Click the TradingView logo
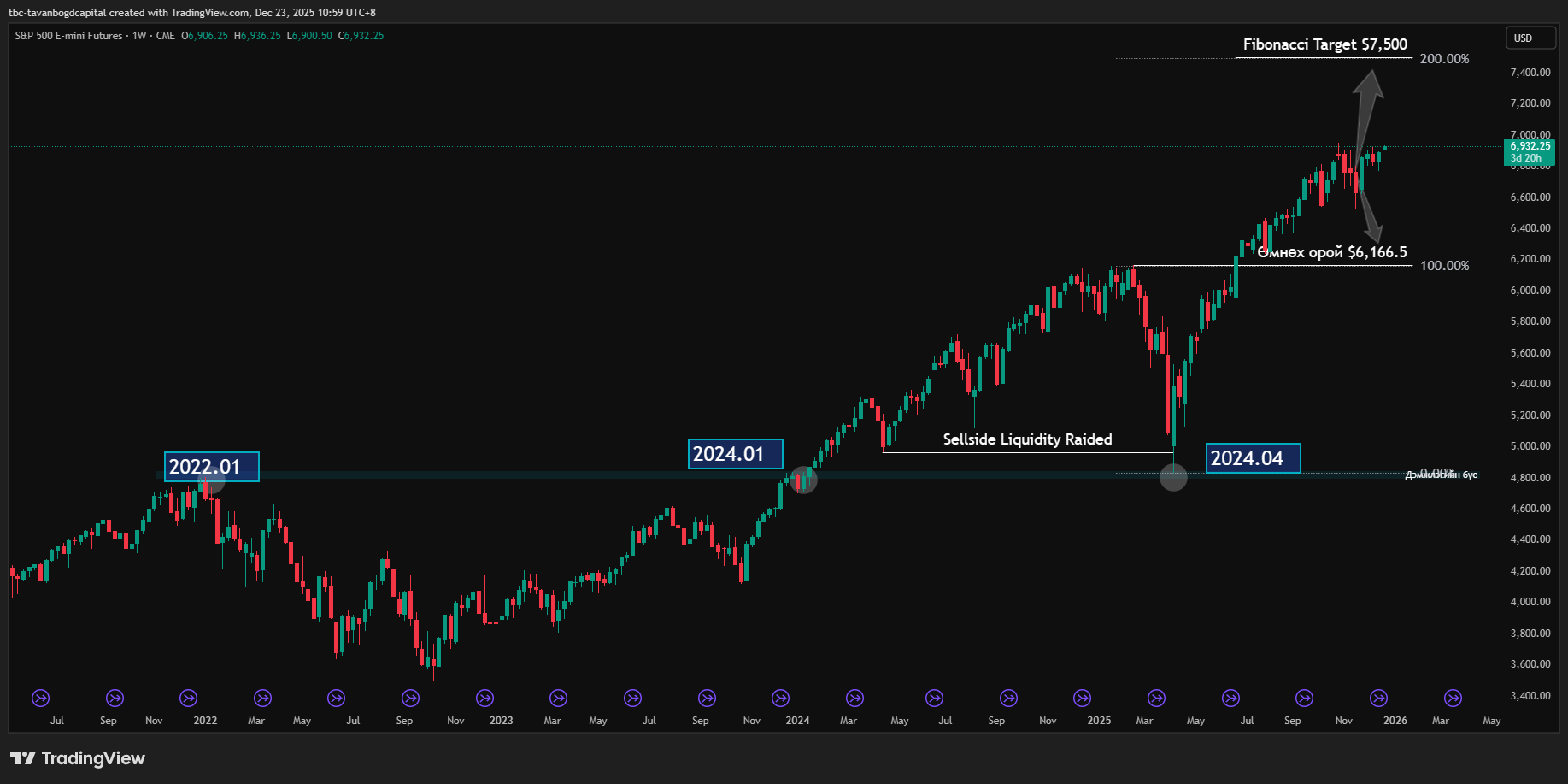Screen dimensions: 1568x784 coord(78,758)
